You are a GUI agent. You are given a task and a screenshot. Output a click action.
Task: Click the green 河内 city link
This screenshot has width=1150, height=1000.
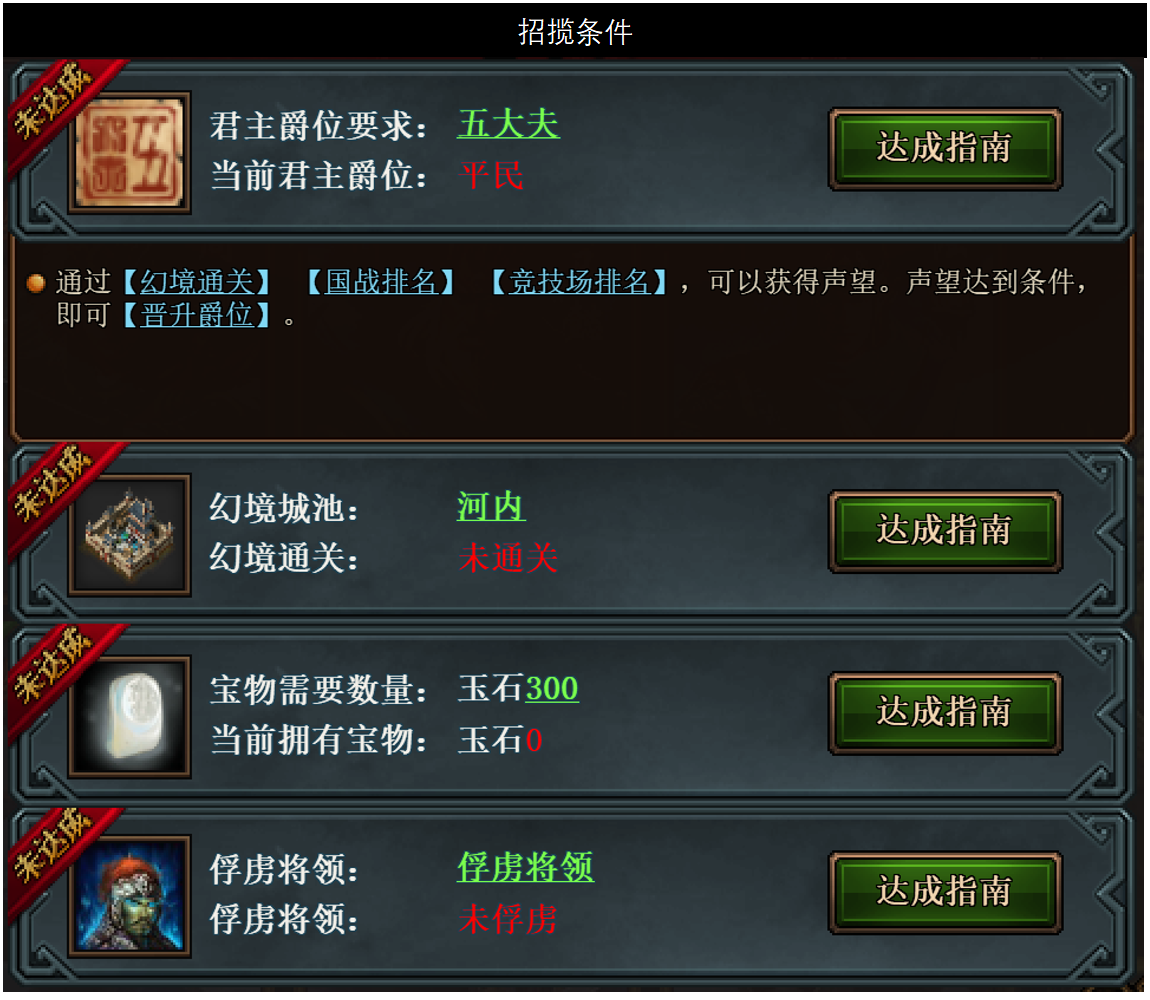(491, 506)
